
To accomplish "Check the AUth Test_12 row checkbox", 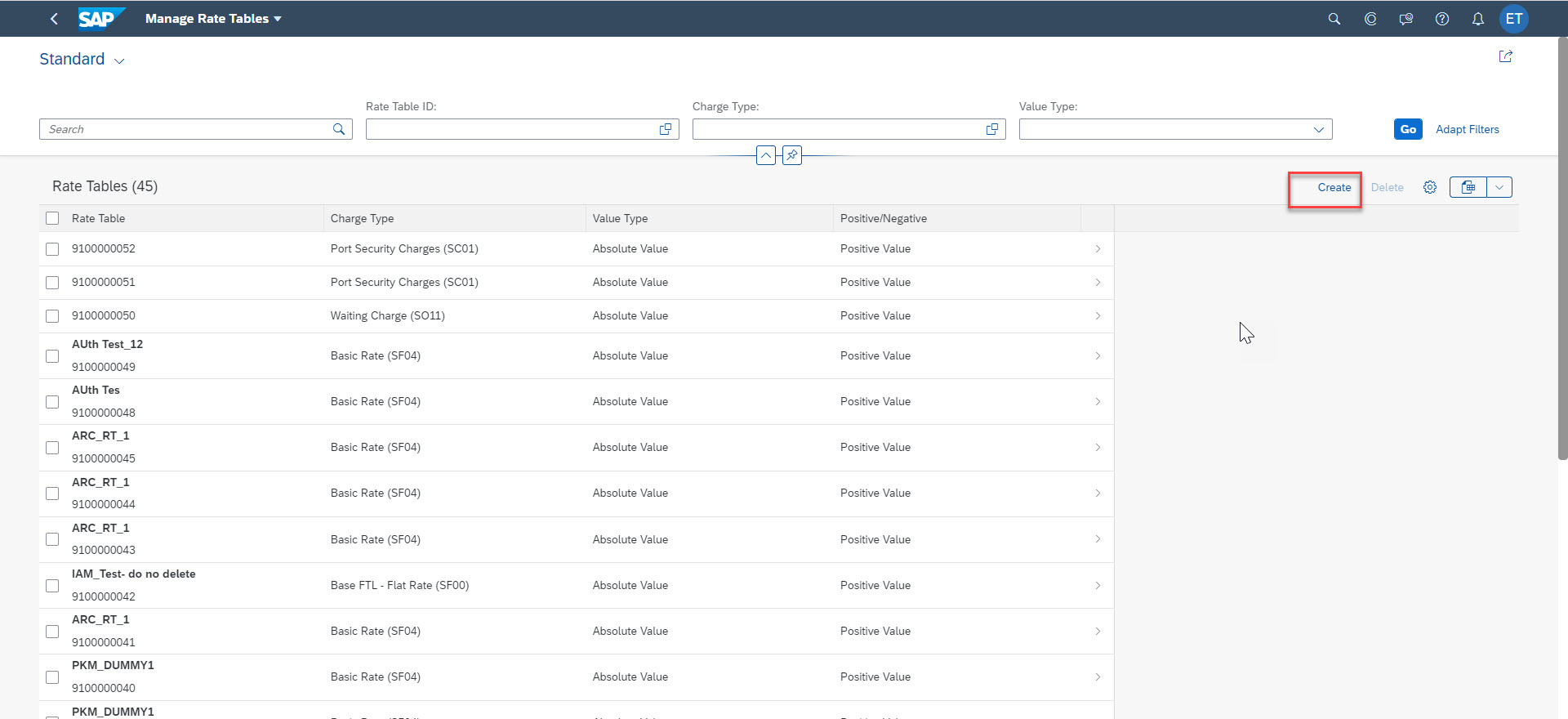I will coord(52,356).
